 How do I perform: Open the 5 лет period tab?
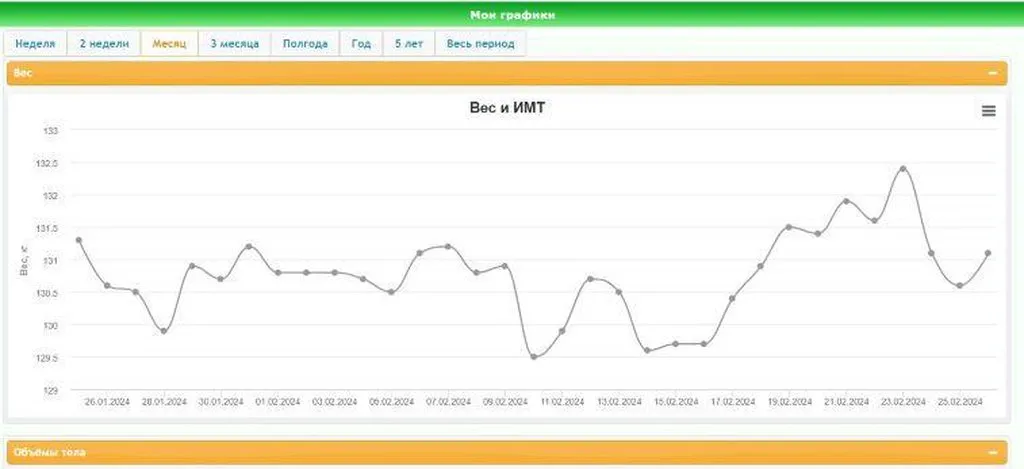point(408,44)
